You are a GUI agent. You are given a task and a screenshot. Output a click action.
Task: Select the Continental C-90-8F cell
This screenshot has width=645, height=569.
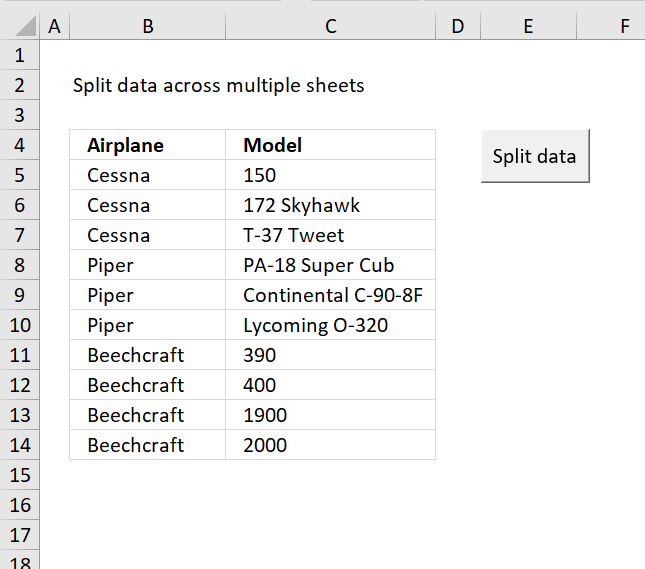(331, 295)
